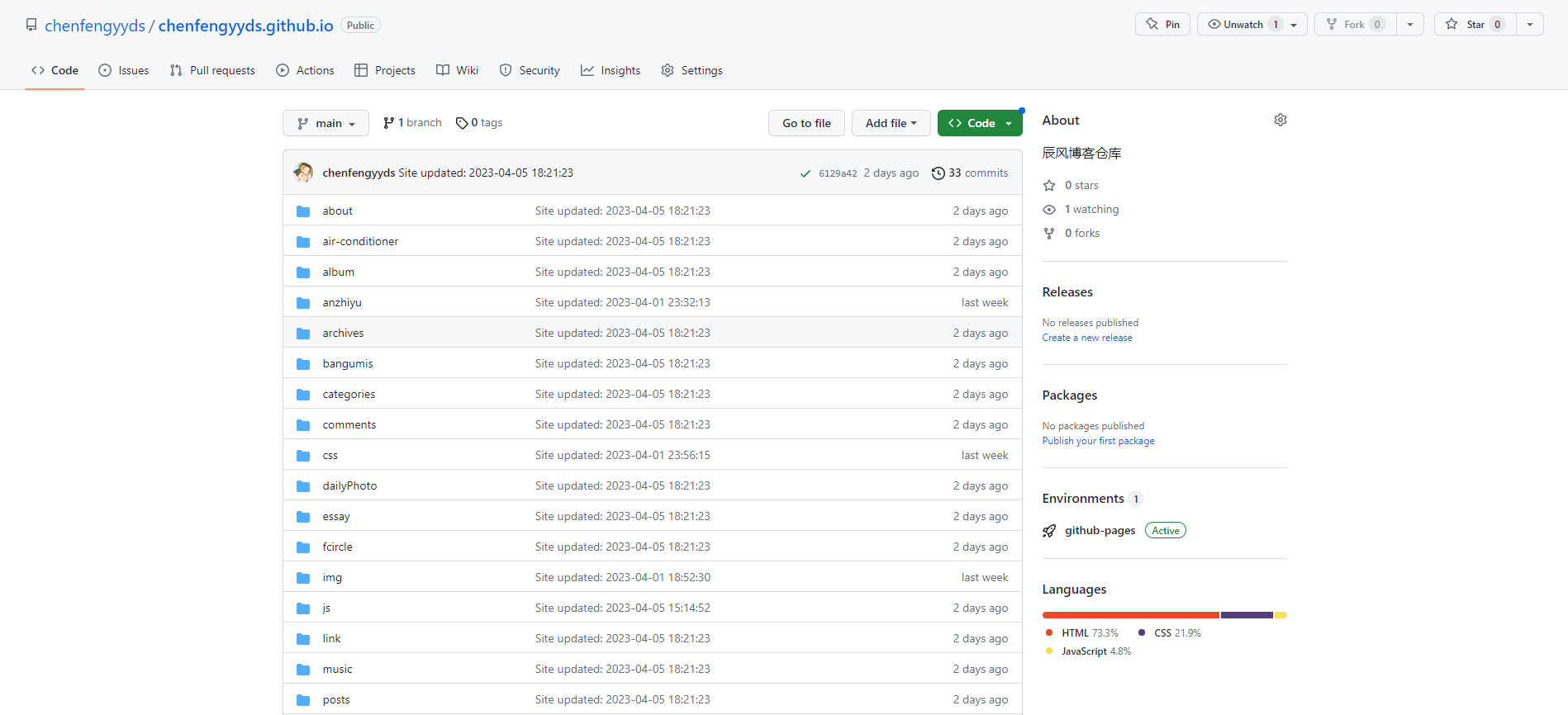The width and height of the screenshot is (1568, 715).
Task: Click Create a new release link
Action: [x=1087, y=338]
